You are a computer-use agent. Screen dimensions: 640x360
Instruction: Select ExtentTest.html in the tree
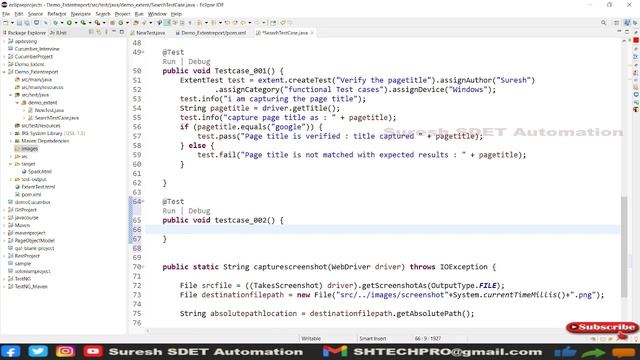click(38, 187)
